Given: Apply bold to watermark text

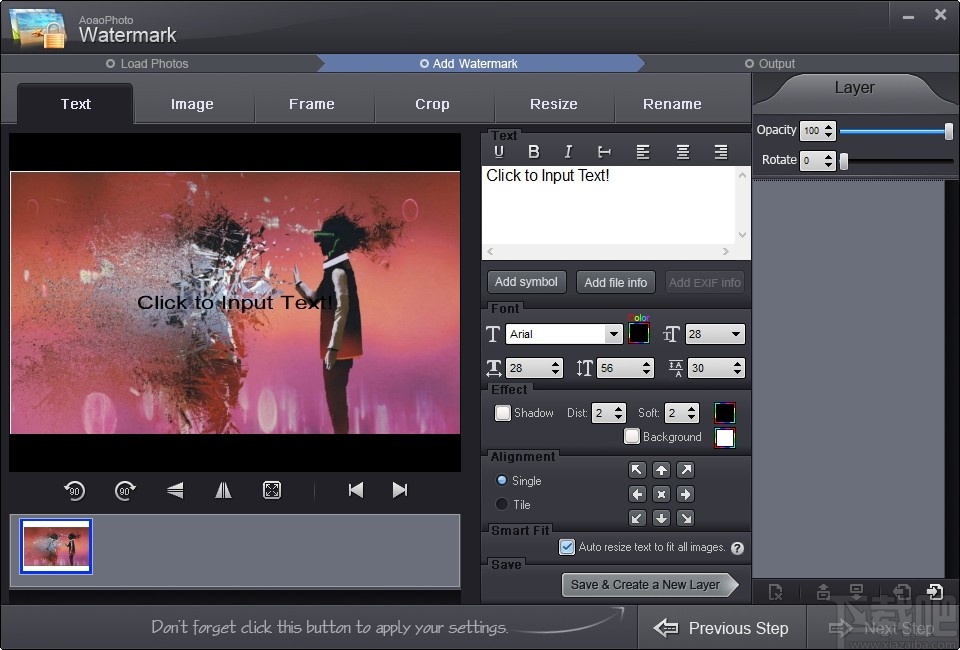Looking at the screenshot, I should [x=534, y=152].
